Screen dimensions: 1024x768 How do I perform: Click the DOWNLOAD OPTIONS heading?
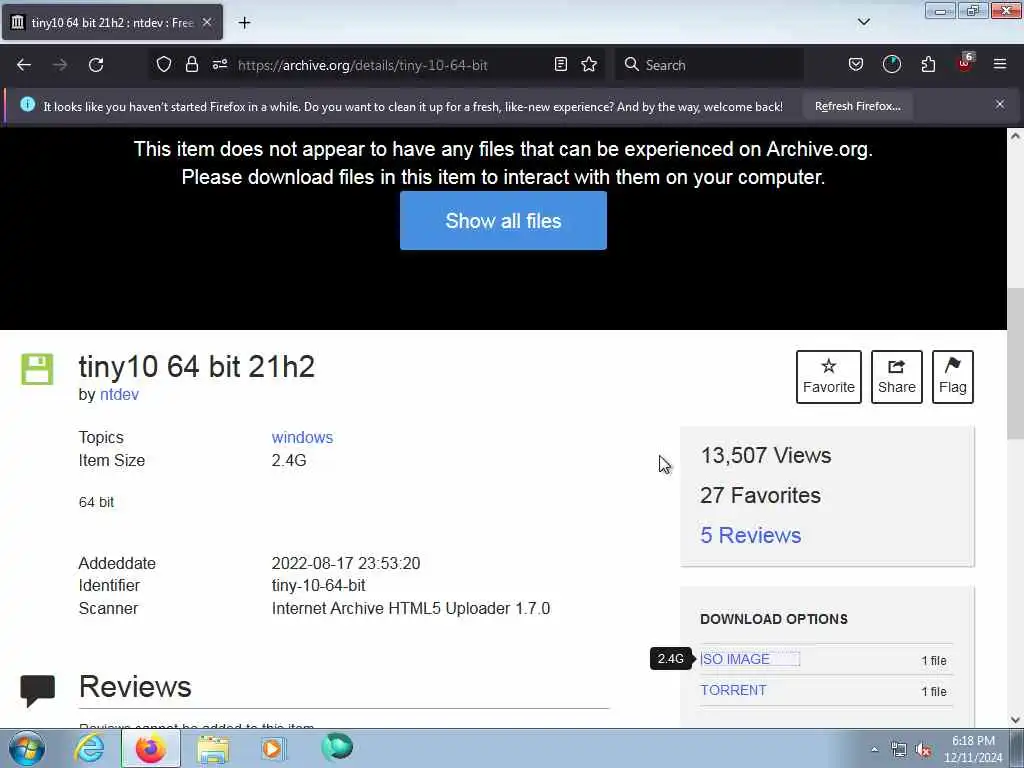click(774, 619)
